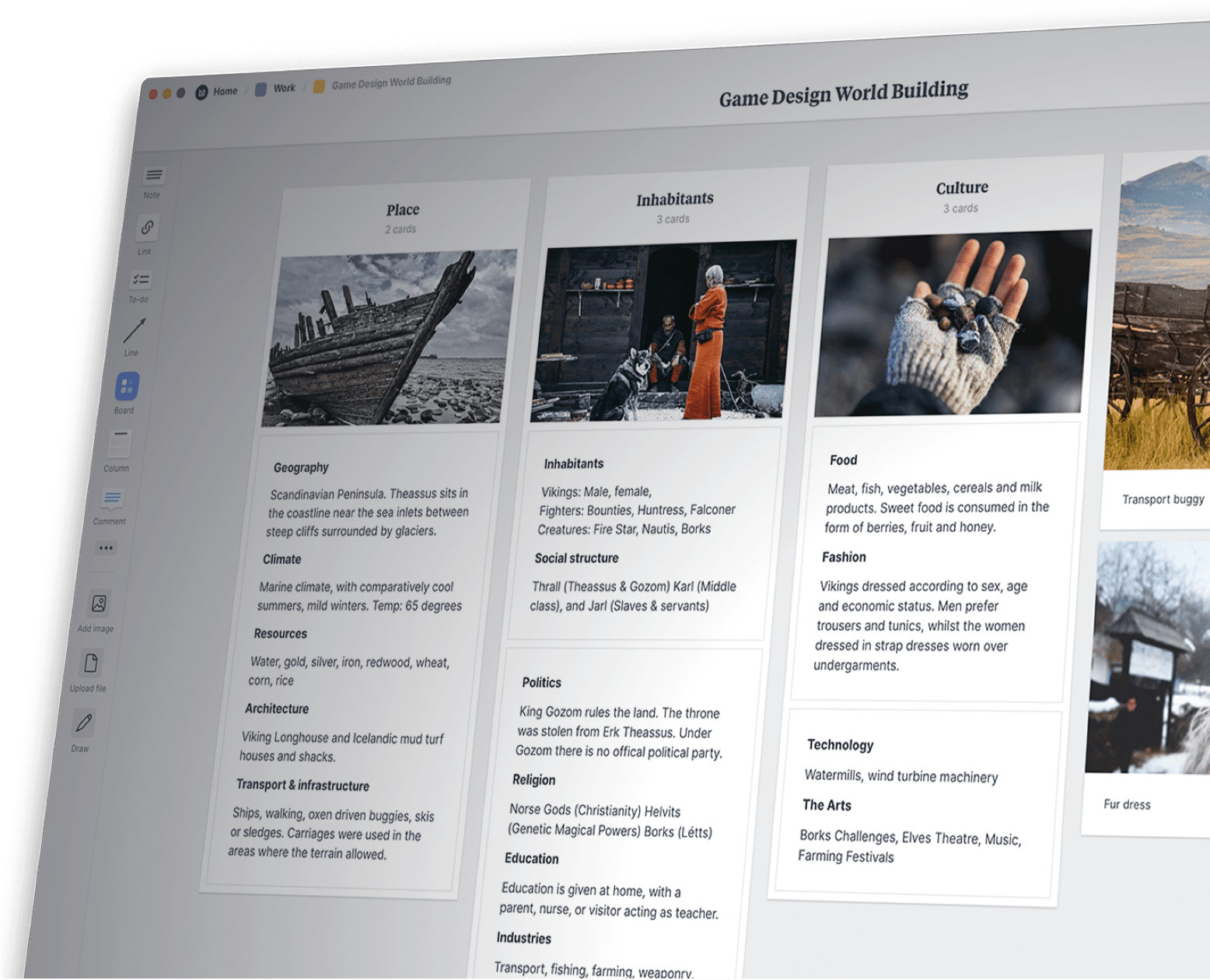Image resolution: width=1210 pixels, height=980 pixels.
Task: Select the Note tool
Action: [153, 177]
